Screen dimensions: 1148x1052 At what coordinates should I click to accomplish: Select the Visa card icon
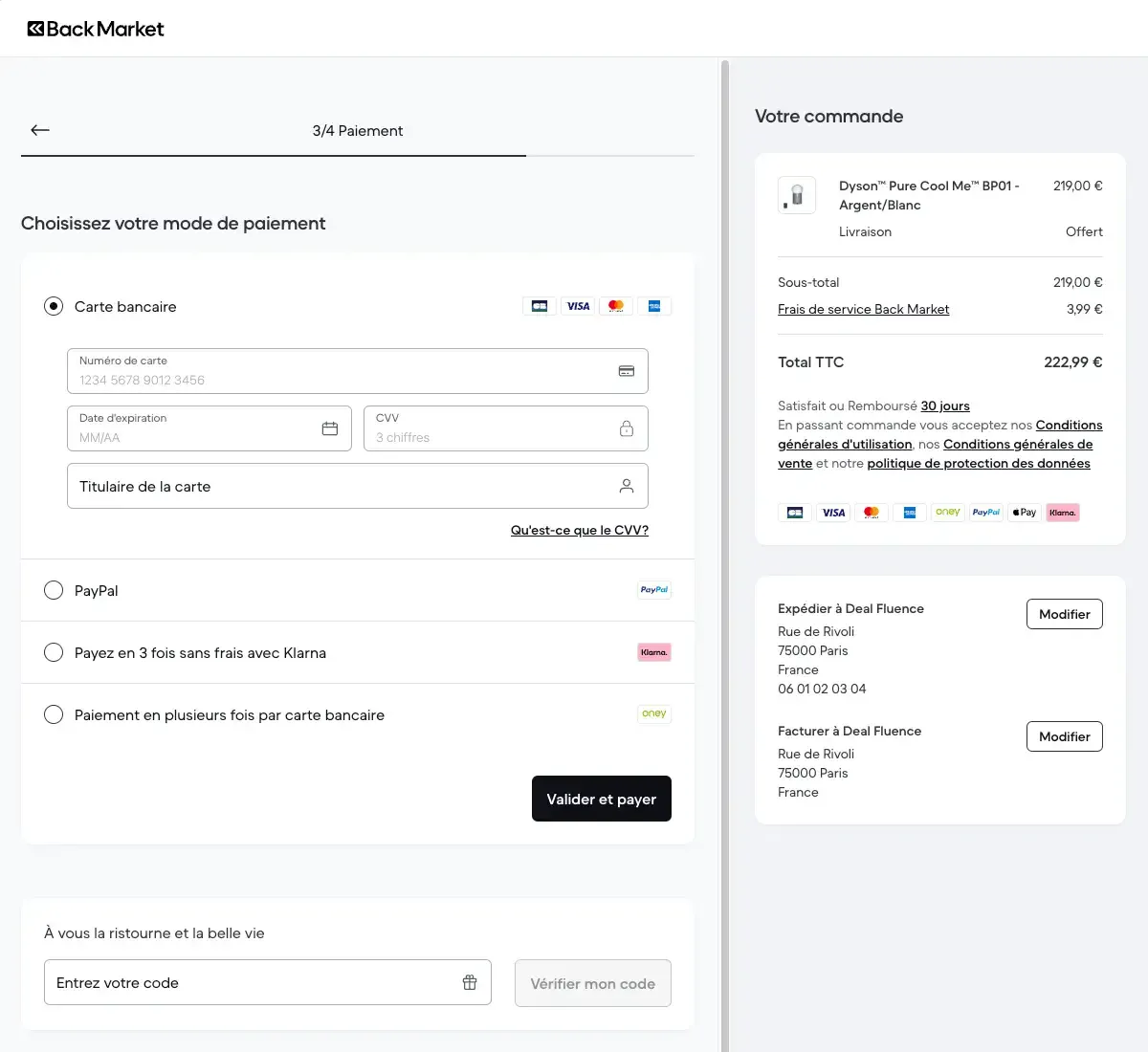point(578,306)
